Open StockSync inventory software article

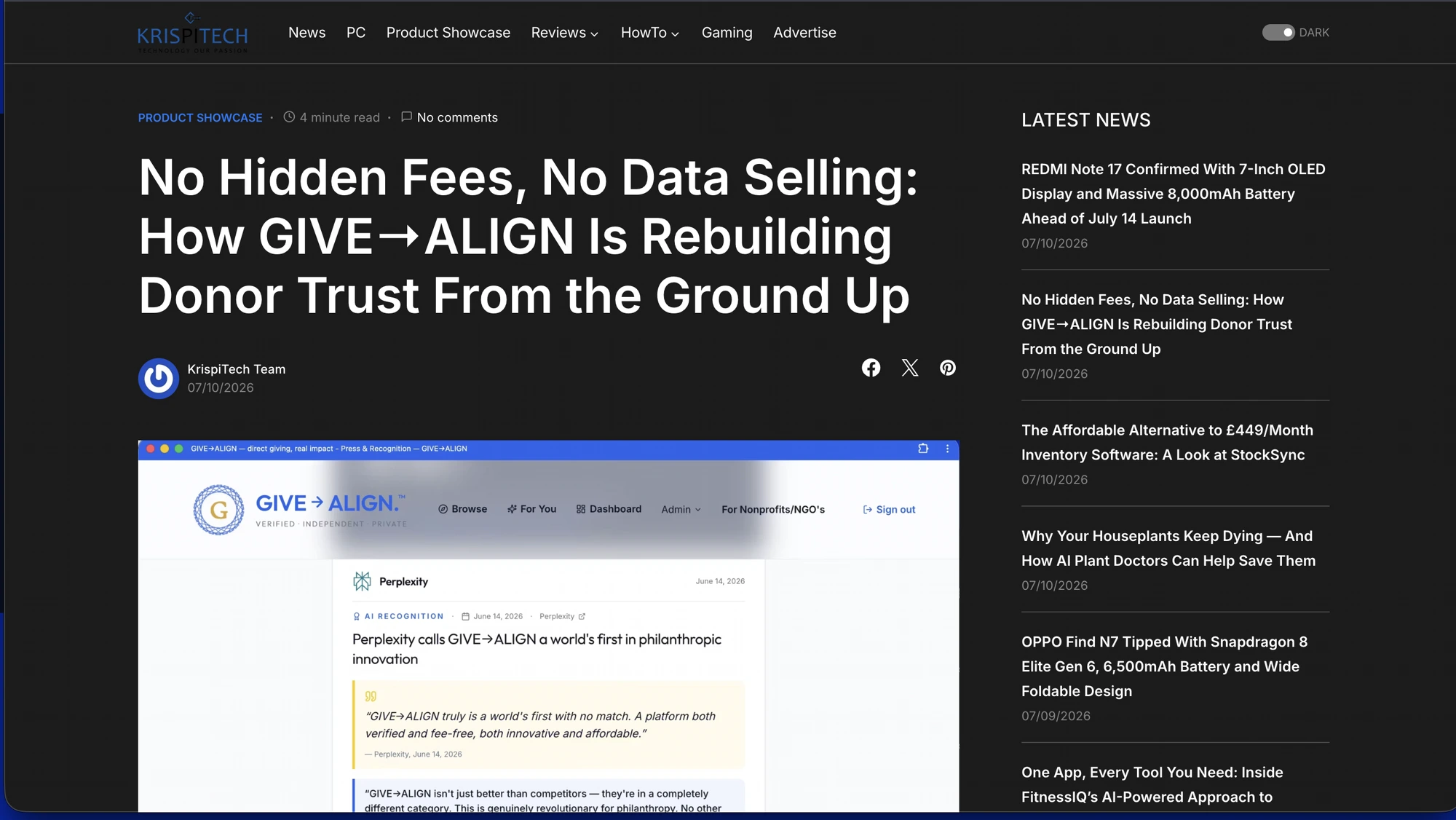pyautogui.click(x=1168, y=442)
